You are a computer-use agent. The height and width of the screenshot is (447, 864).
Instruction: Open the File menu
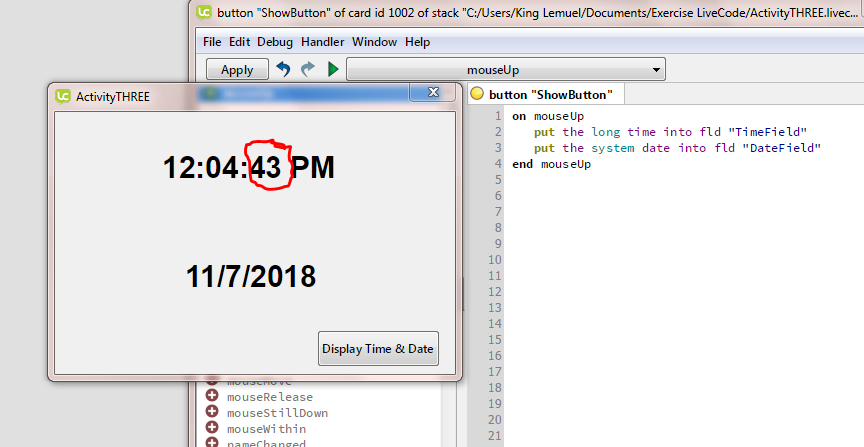tap(212, 42)
